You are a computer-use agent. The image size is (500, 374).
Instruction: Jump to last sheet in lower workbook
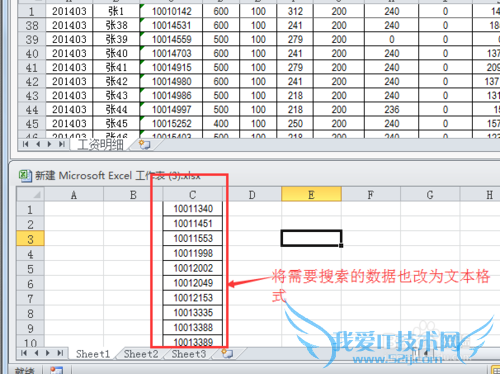[60, 353]
